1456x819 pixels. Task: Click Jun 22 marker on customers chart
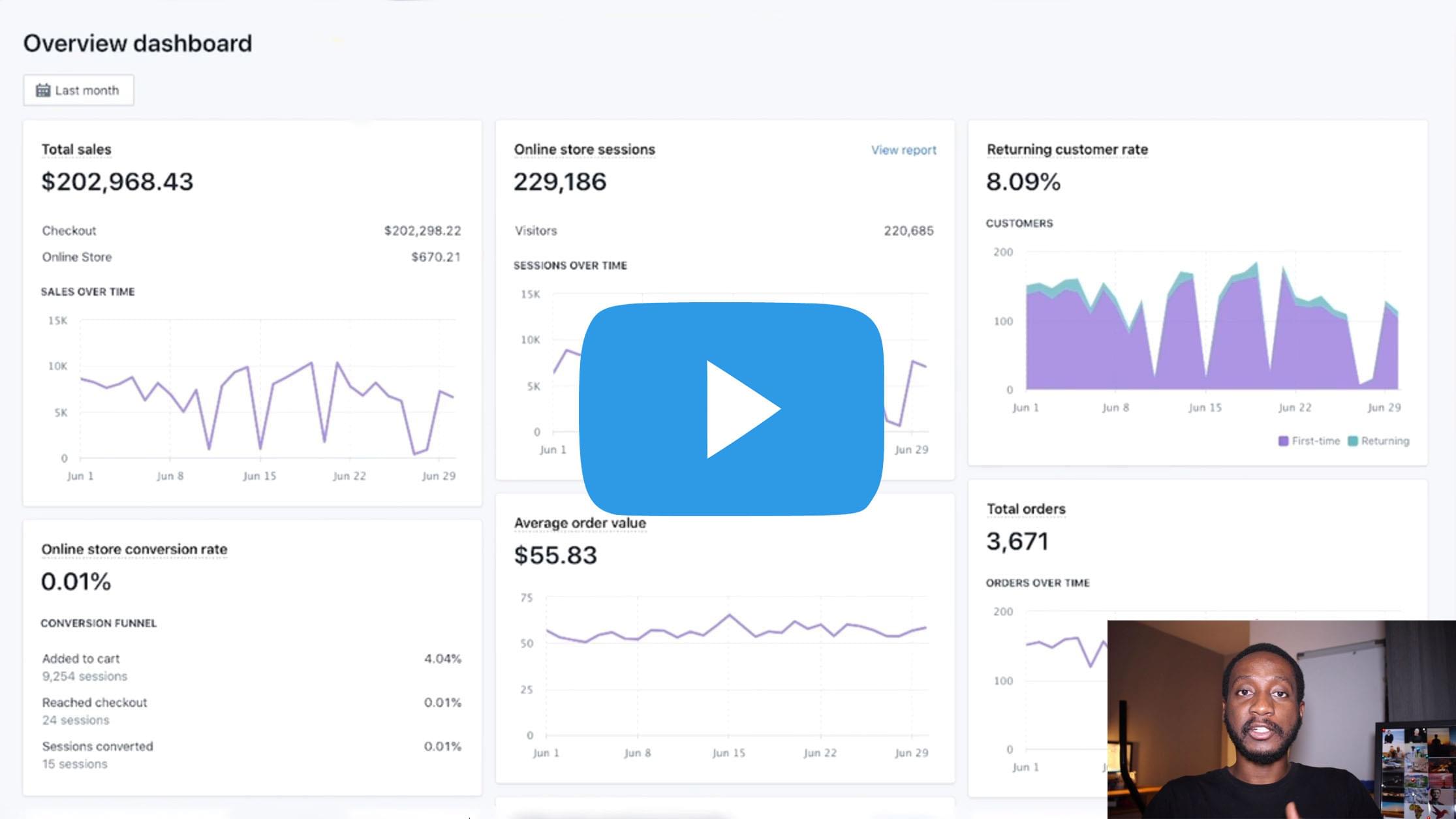coord(1295,407)
